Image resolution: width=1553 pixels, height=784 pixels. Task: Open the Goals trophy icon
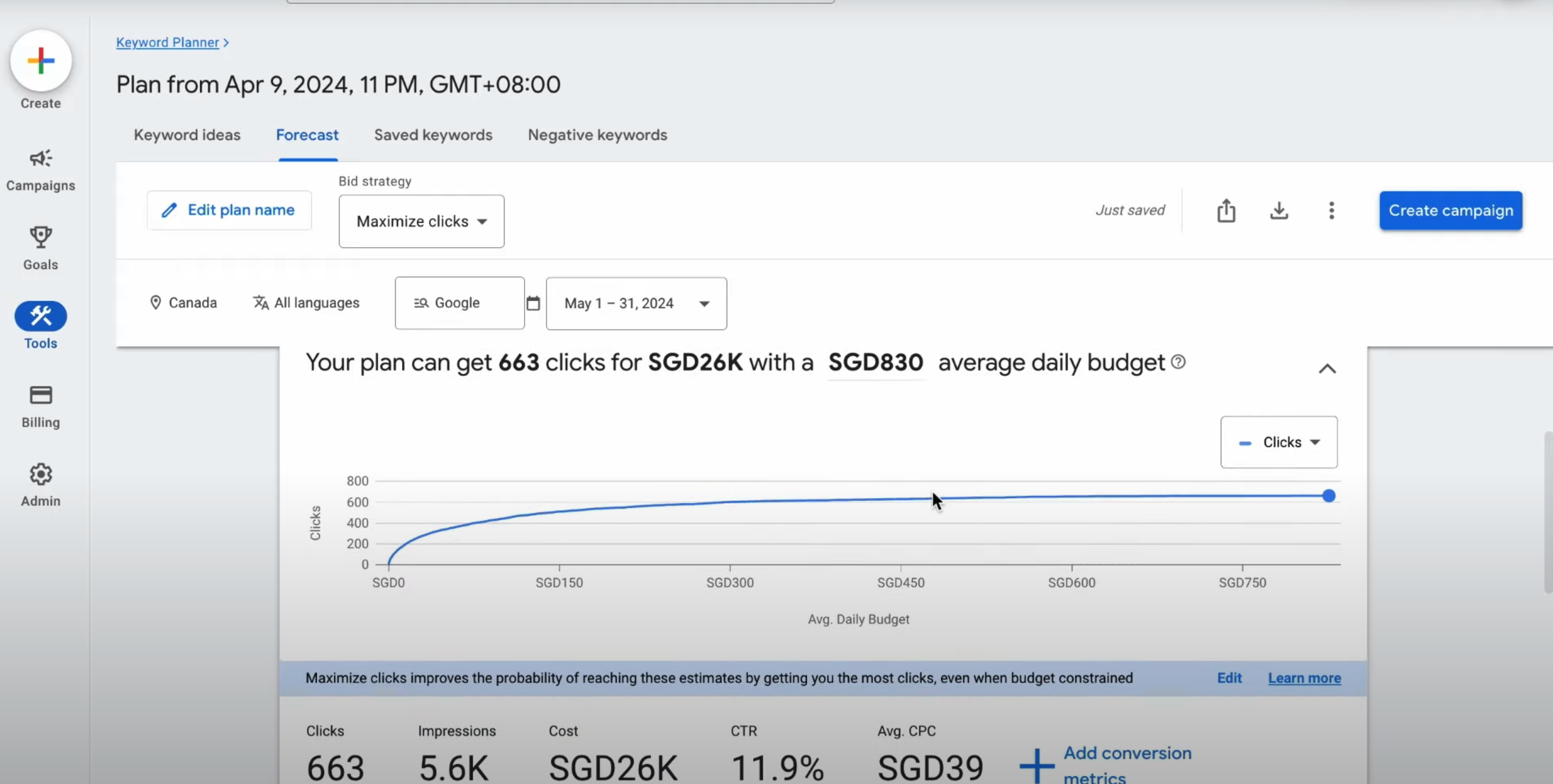41,238
